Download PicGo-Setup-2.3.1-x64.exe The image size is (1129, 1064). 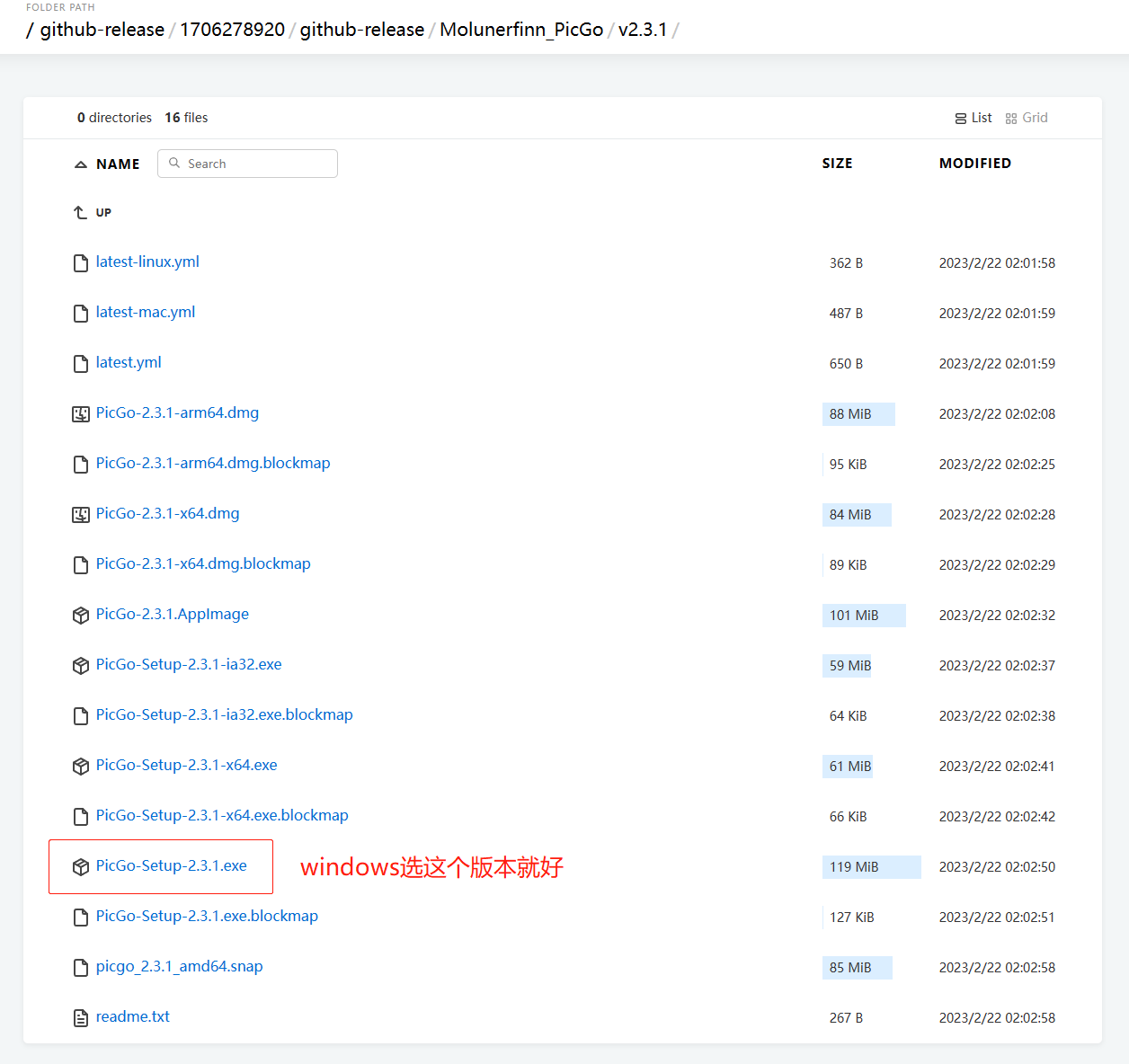187,766
